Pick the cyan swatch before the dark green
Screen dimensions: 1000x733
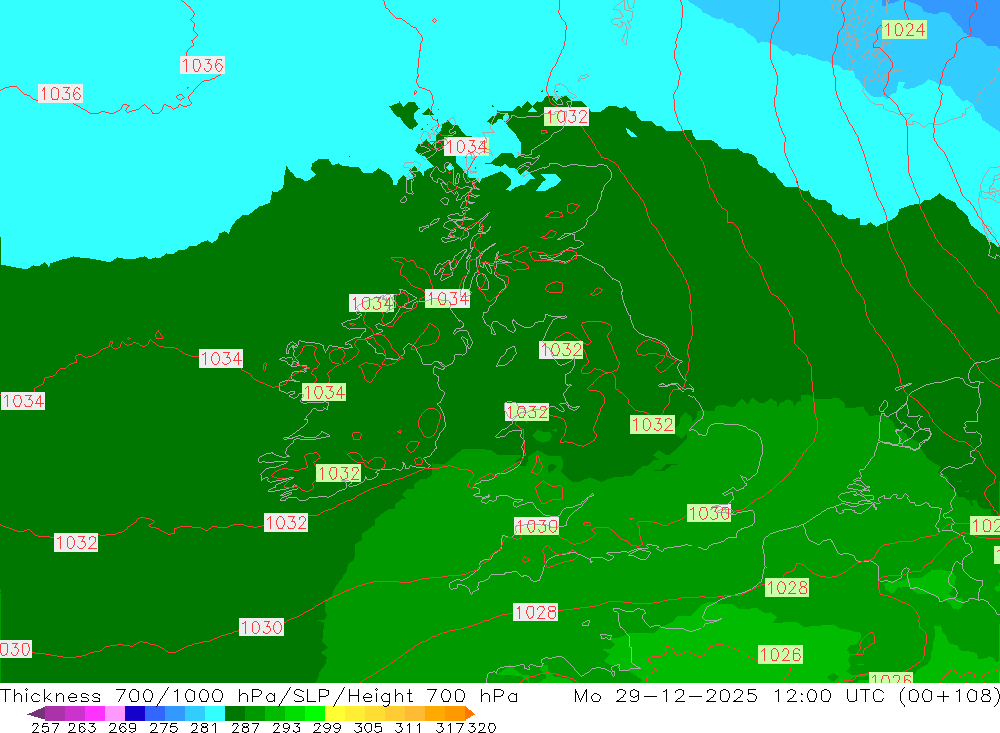coord(215,713)
